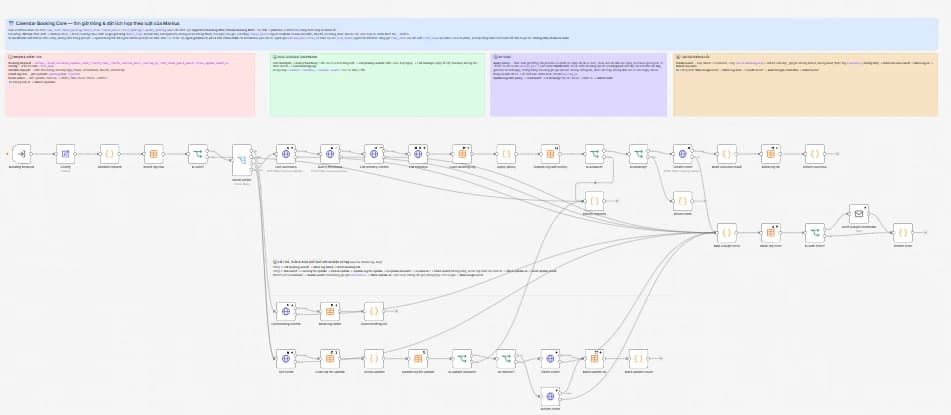Open the second of two adjacent If nodes, bottom row
This screenshot has height=415, width=951.
coord(506,359)
